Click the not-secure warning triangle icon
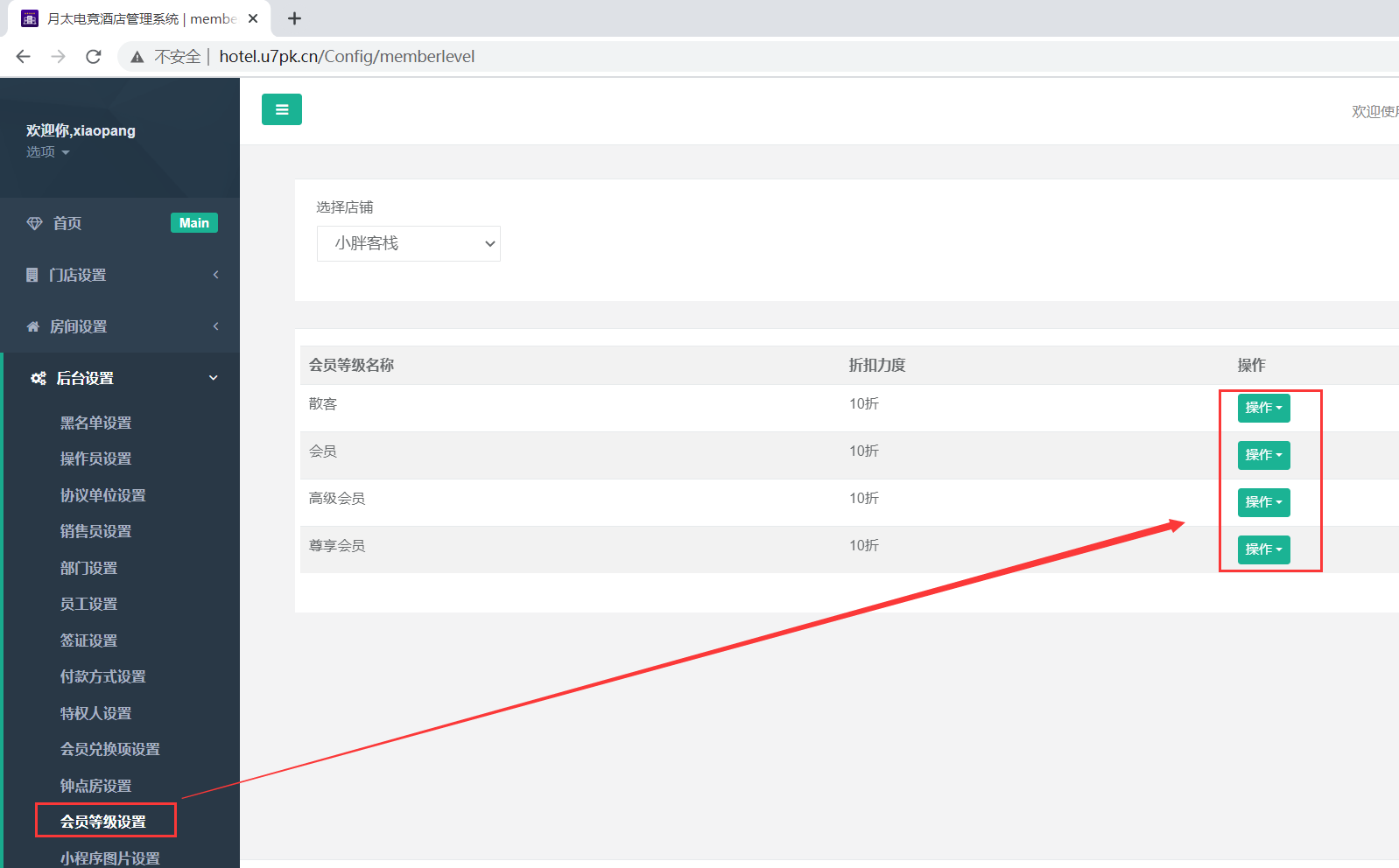 tap(137, 57)
